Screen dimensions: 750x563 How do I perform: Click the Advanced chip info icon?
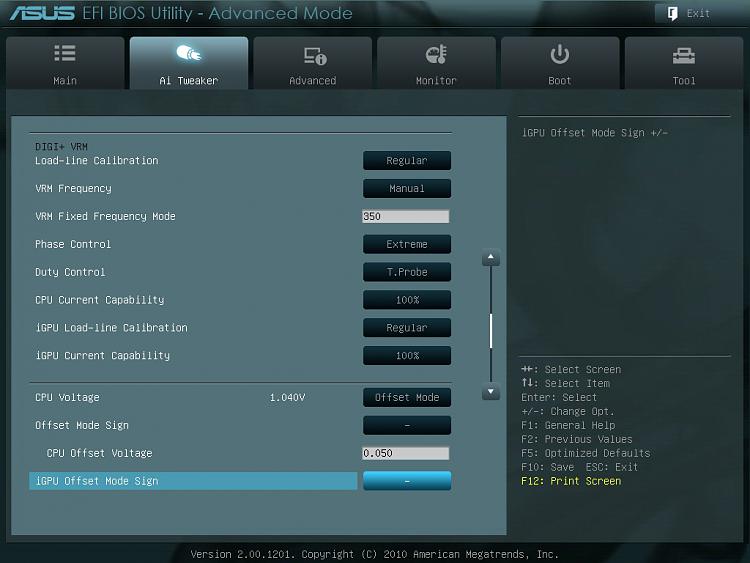click(x=315, y=55)
